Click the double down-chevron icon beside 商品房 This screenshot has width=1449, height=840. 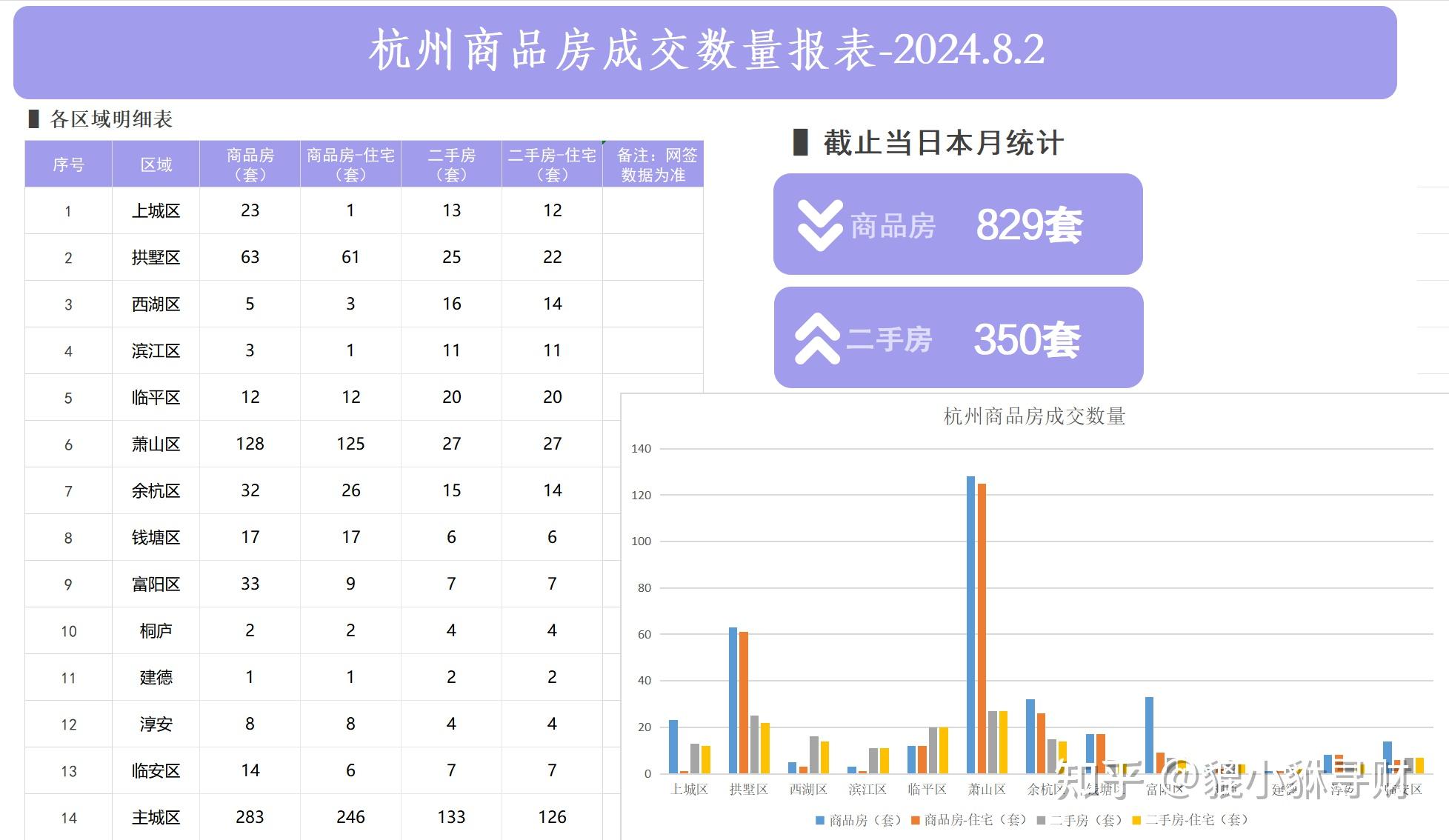click(820, 225)
